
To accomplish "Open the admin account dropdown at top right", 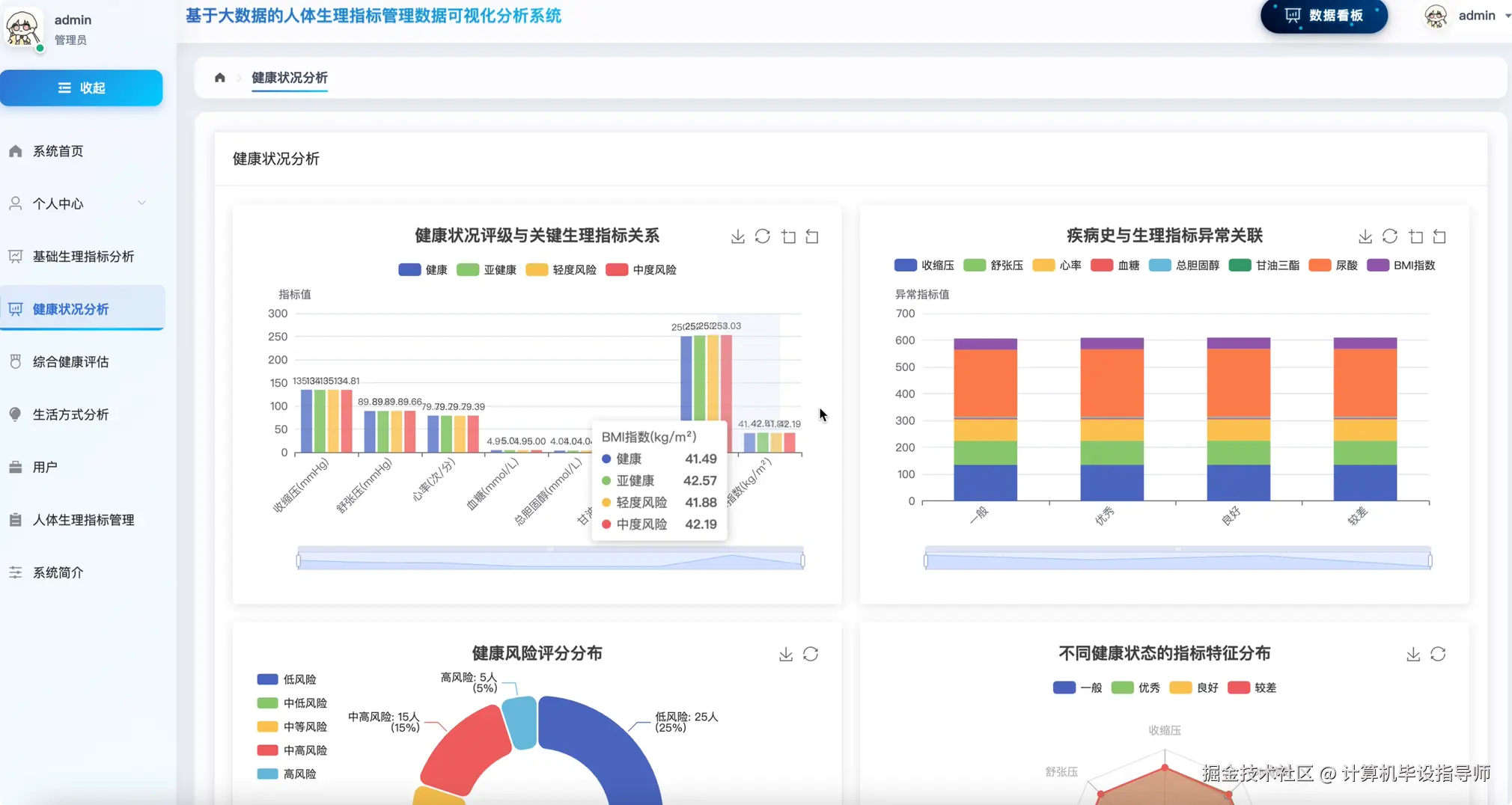I will pos(1467,16).
